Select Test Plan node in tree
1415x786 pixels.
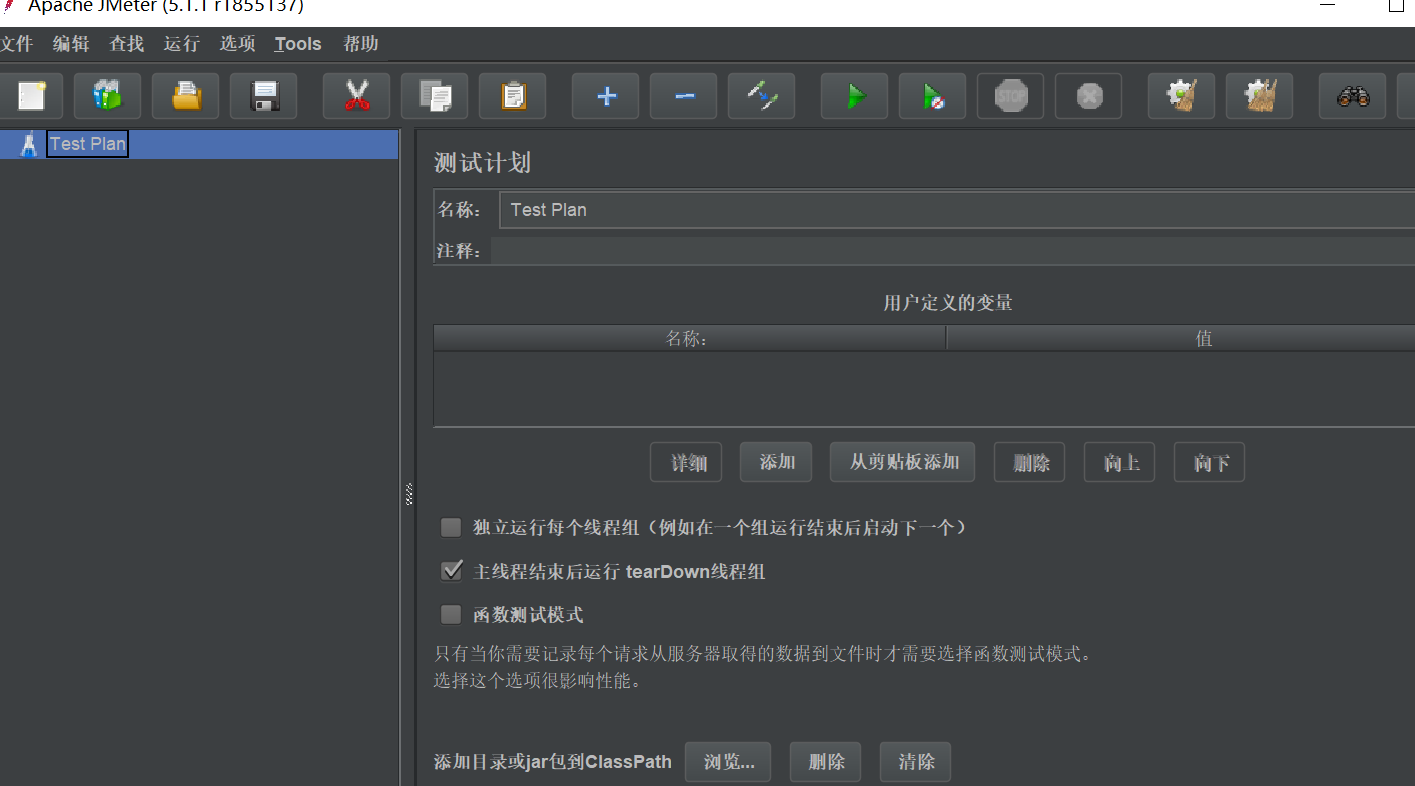pyautogui.click(x=87, y=144)
